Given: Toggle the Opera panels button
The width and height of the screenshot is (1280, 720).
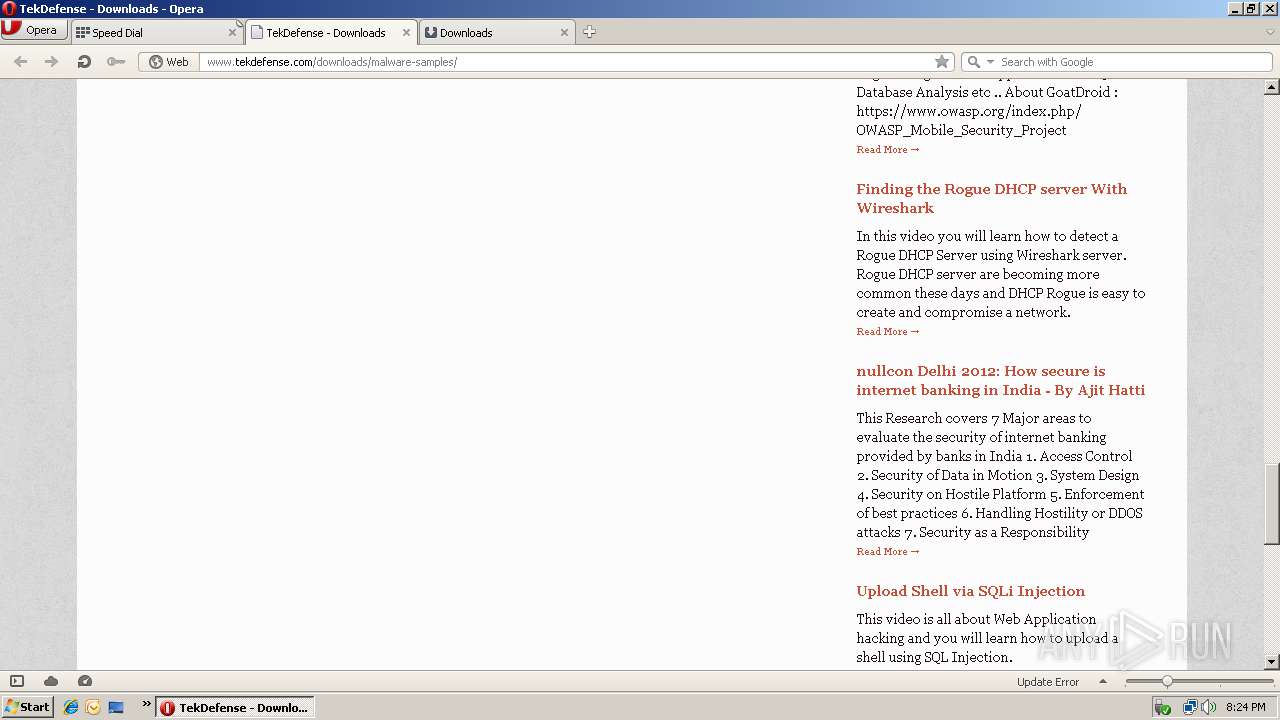Looking at the screenshot, I should (17, 681).
